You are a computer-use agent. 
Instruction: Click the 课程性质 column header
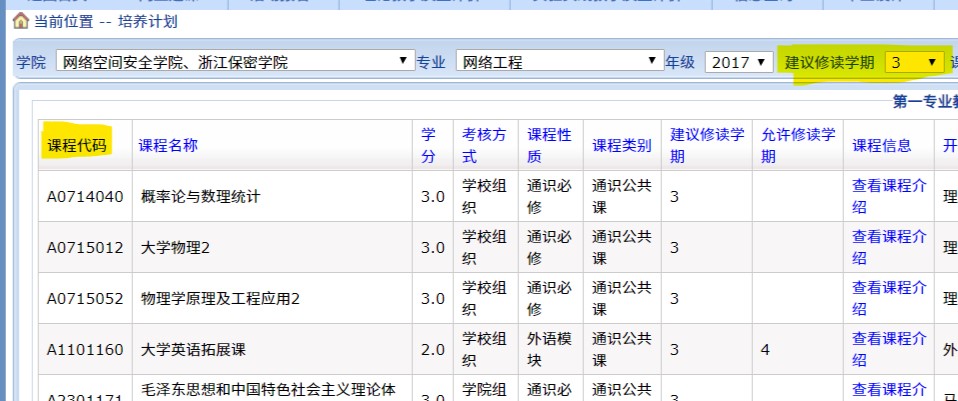pos(549,145)
